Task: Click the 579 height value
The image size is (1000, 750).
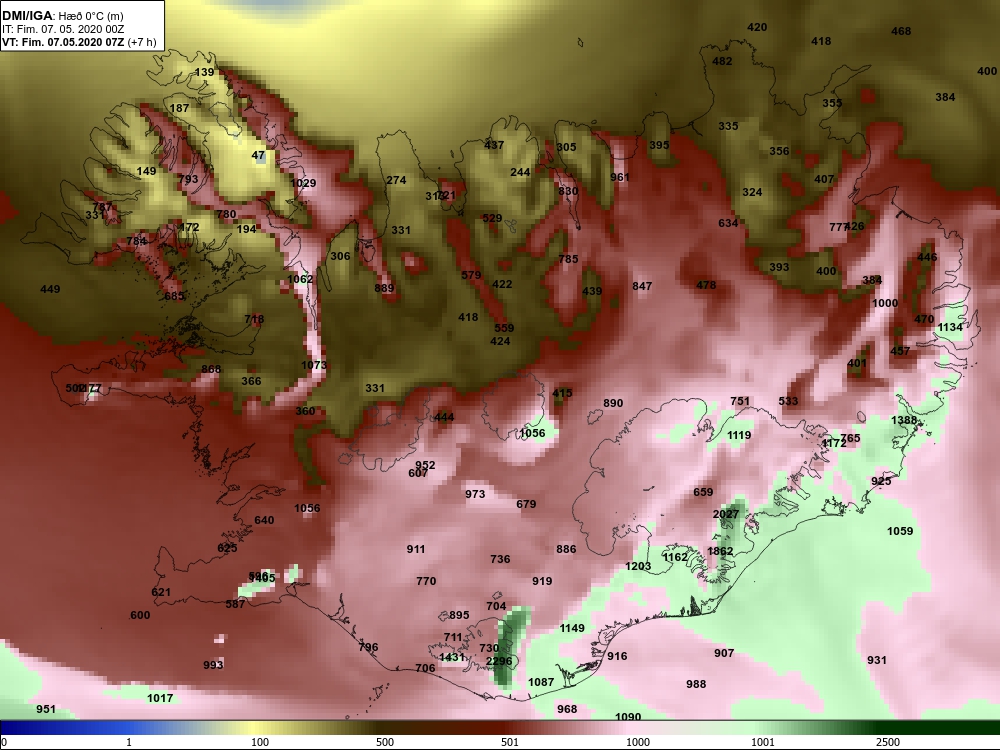Action: pyautogui.click(x=471, y=275)
